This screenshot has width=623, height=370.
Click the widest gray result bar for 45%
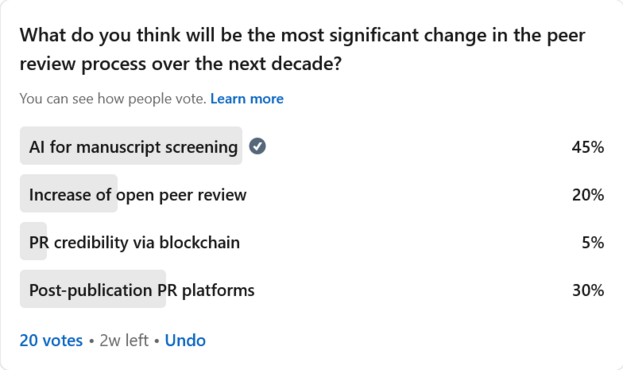131,145
